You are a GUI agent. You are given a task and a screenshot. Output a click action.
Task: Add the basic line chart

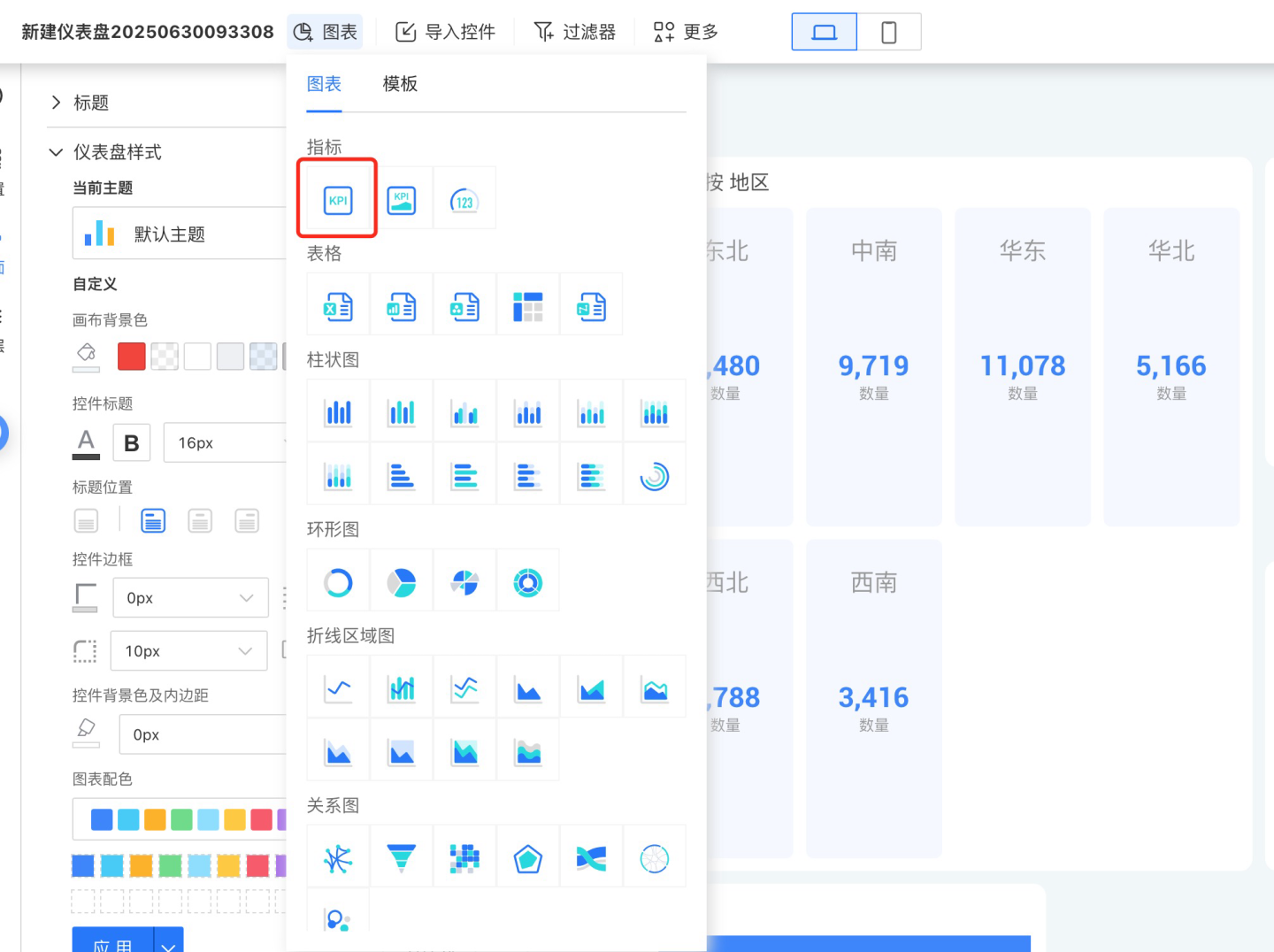(x=338, y=687)
